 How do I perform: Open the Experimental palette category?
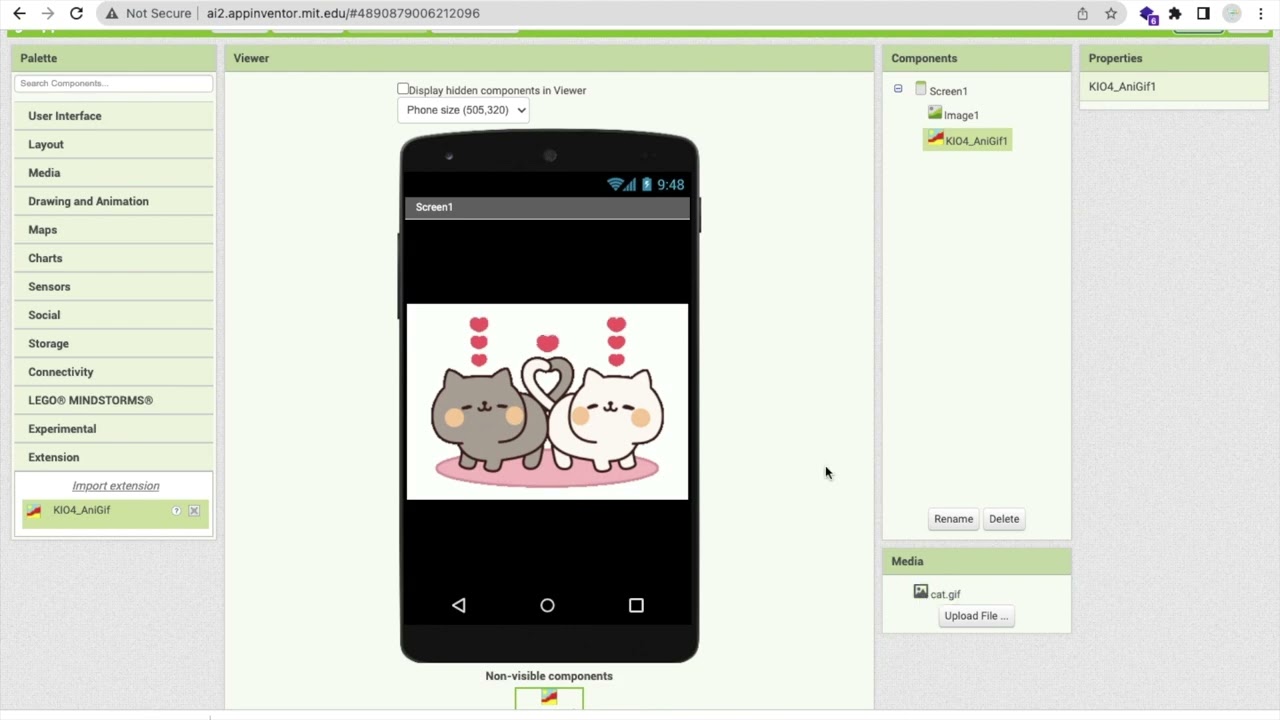tap(114, 429)
